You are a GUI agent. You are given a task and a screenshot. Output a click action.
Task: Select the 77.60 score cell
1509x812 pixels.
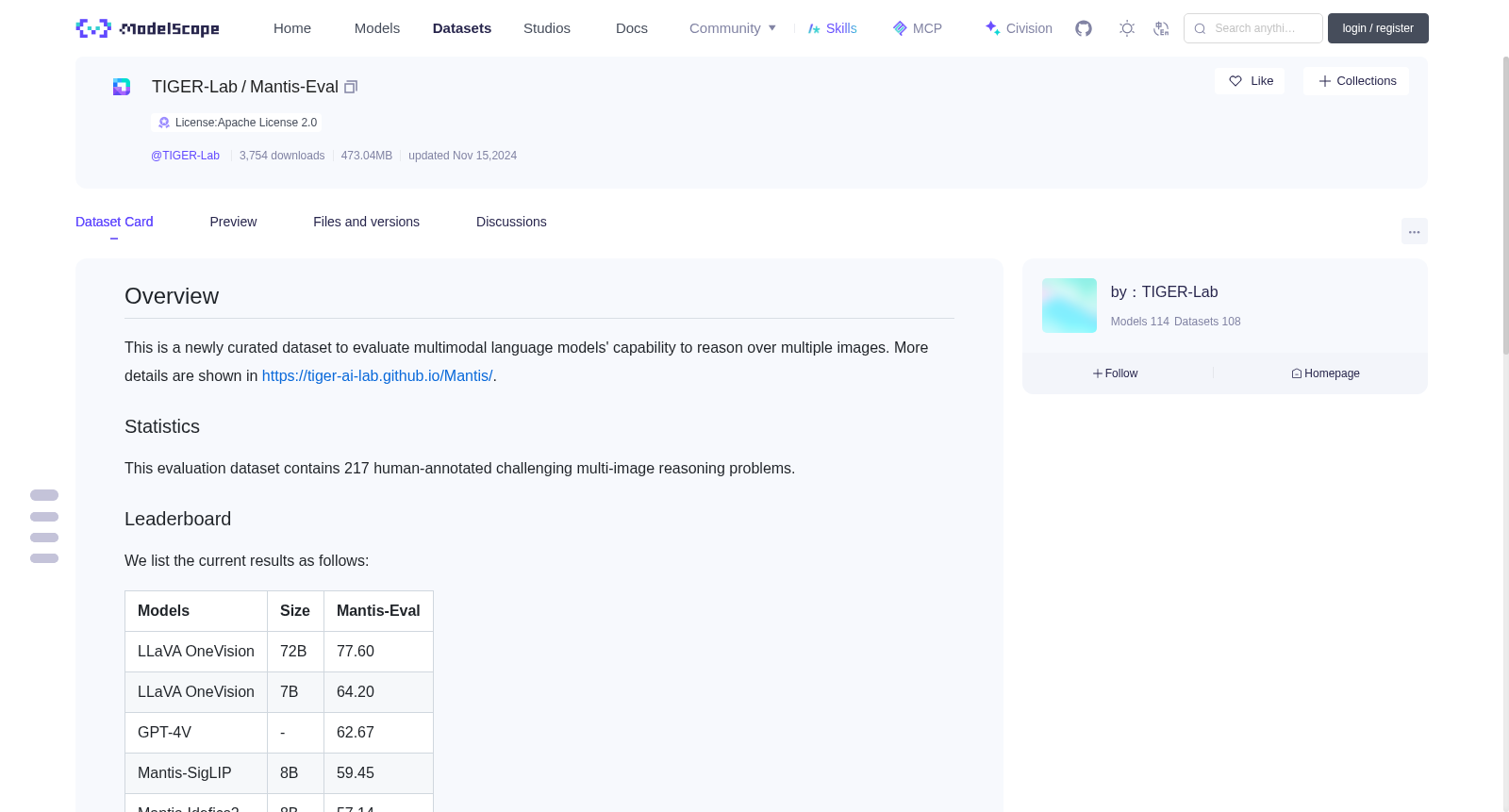(x=378, y=652)
